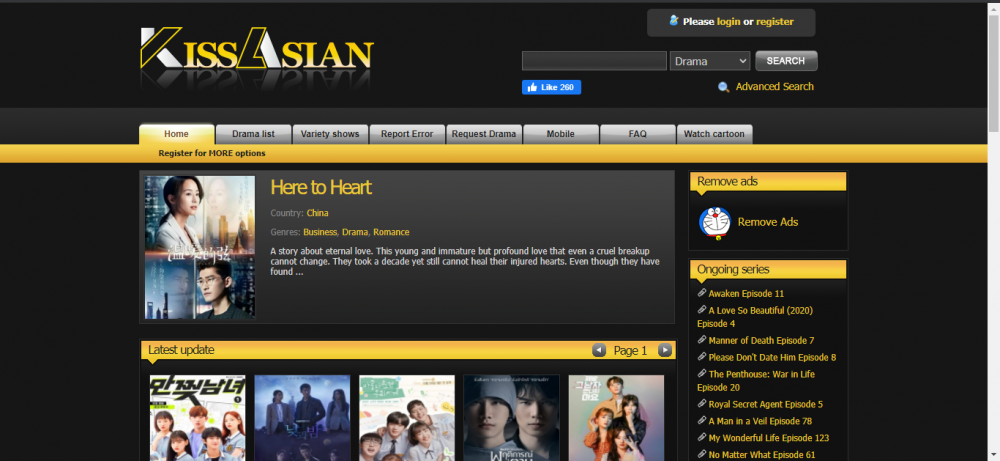This screenshot has height=461, width=1000.
Task: Open the register link
Action: [x=774, y=21]
